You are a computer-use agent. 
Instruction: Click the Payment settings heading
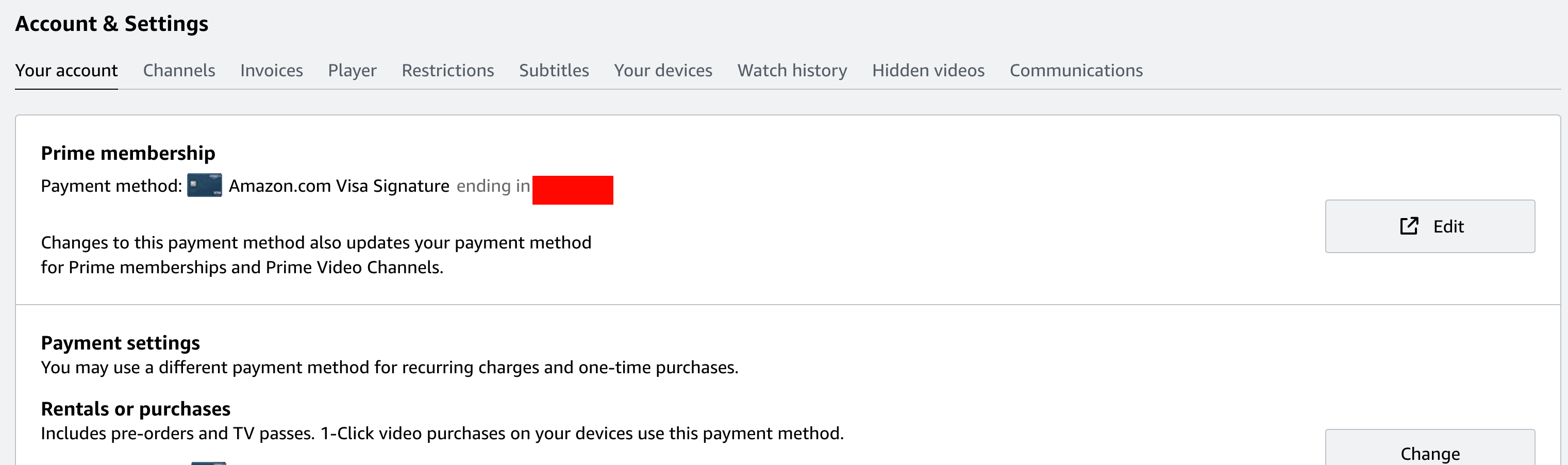coord(120,343)
